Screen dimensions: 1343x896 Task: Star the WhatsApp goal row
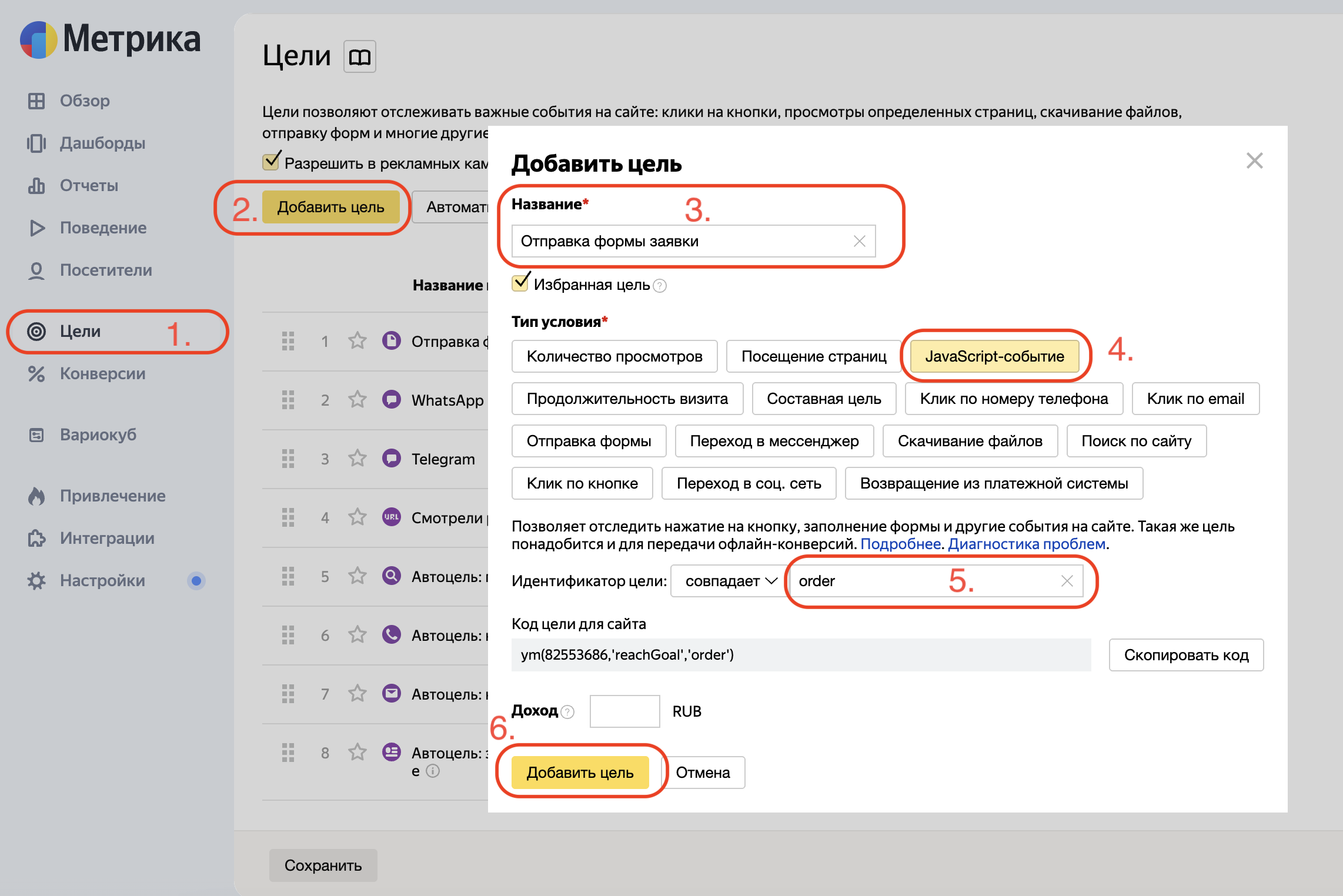point(358,400)
